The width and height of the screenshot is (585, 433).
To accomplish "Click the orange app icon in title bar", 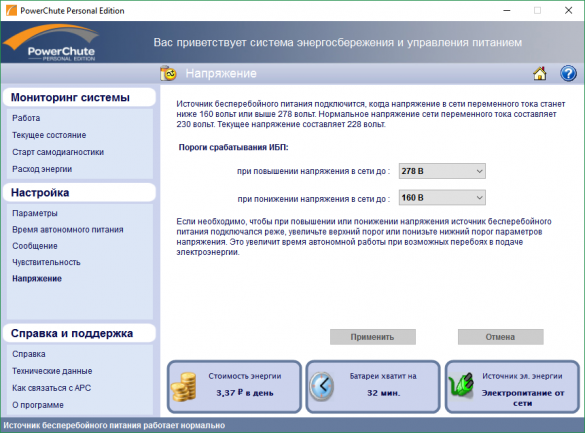I will click(x=11, y=10).
